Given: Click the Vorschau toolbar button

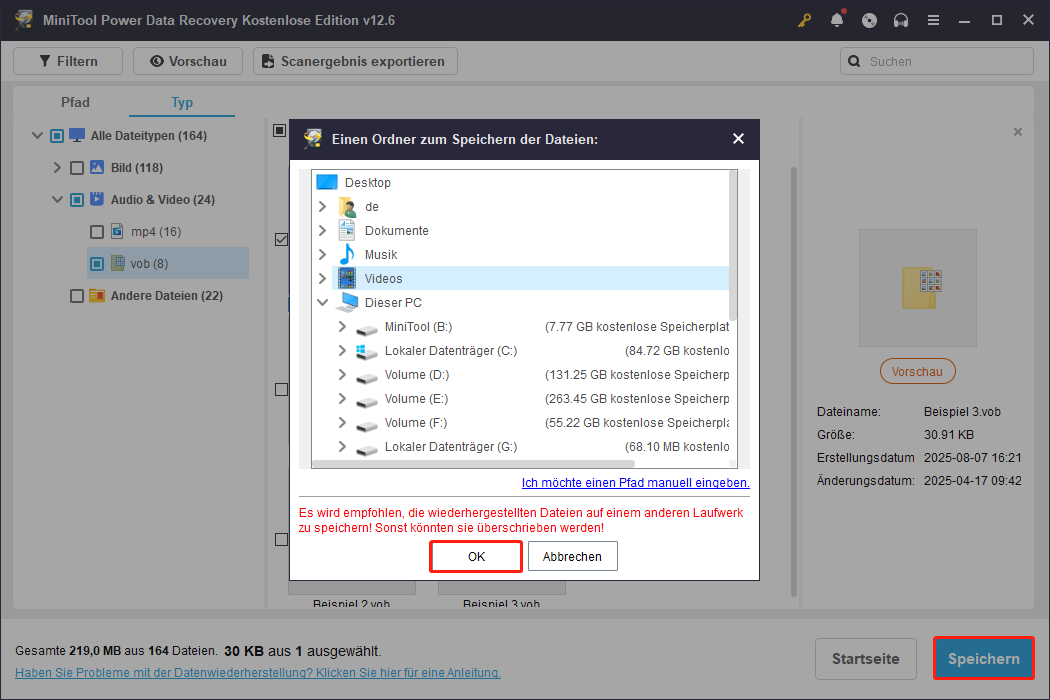Looking at the screenshot, I should (x=188, y=61).
